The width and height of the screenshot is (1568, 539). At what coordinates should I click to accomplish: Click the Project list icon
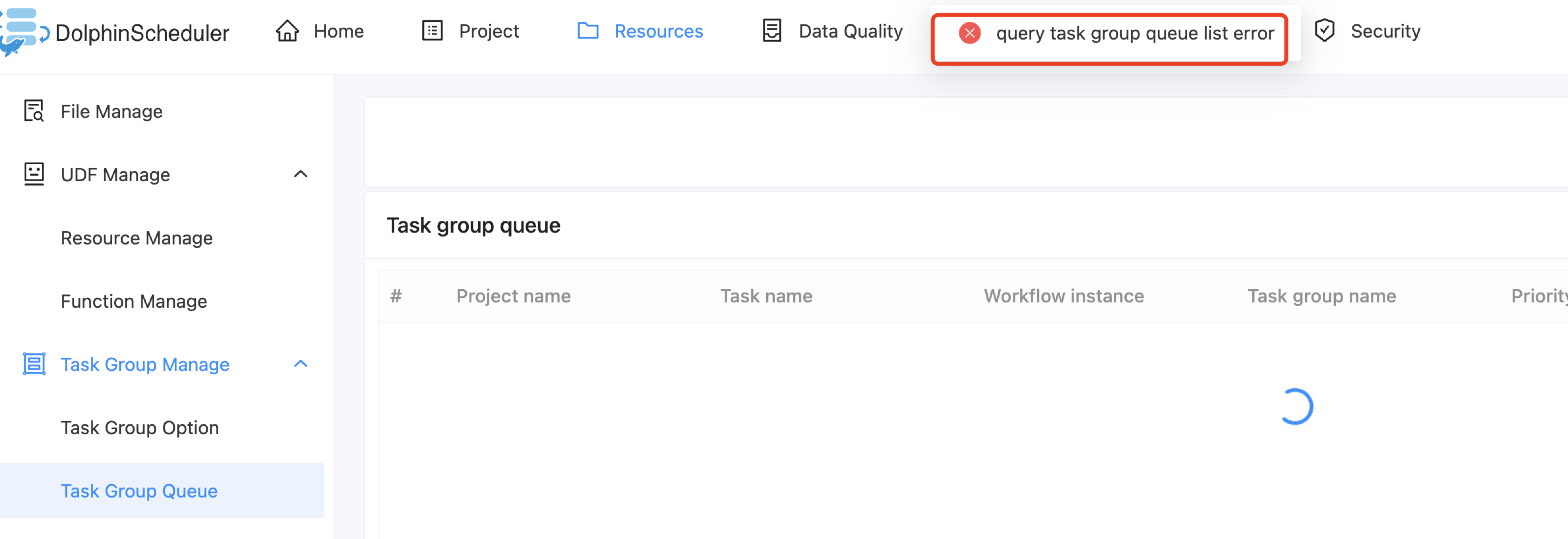[432, 31]
